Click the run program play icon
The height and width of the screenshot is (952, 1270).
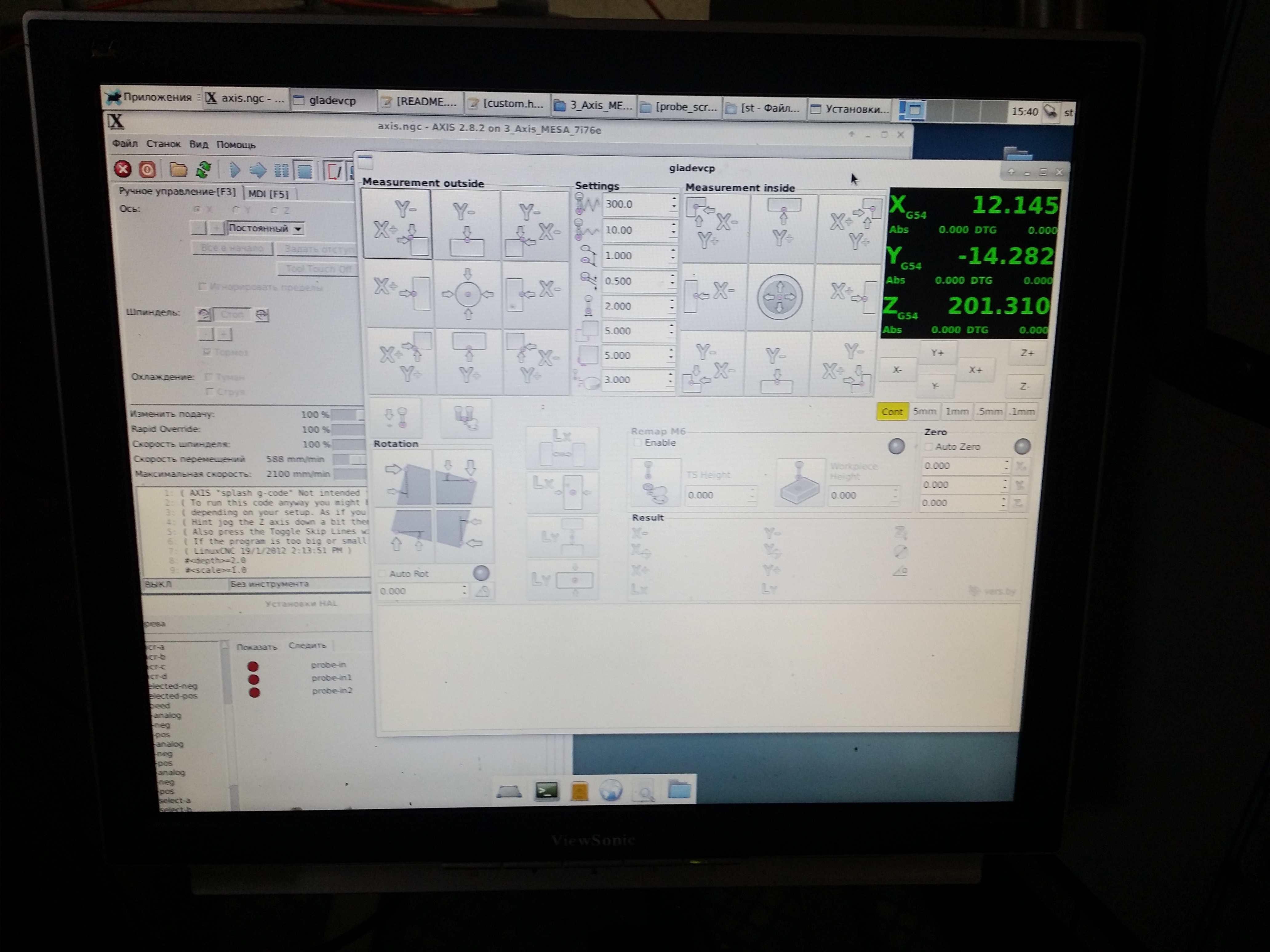point(235,170)
